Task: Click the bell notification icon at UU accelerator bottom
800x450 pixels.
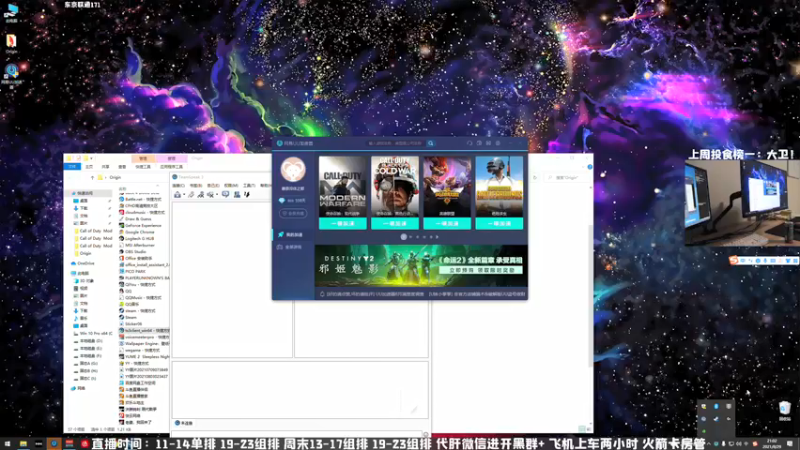Action: (x=322, y=294)
